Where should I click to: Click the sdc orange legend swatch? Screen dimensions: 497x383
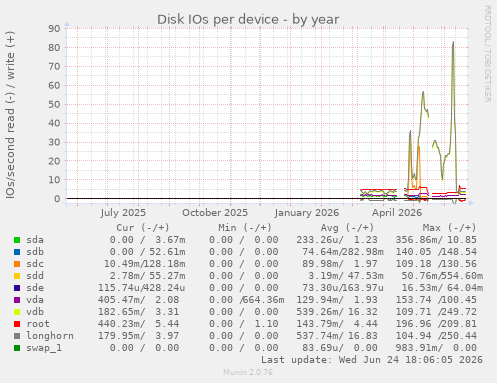[17, 264]
